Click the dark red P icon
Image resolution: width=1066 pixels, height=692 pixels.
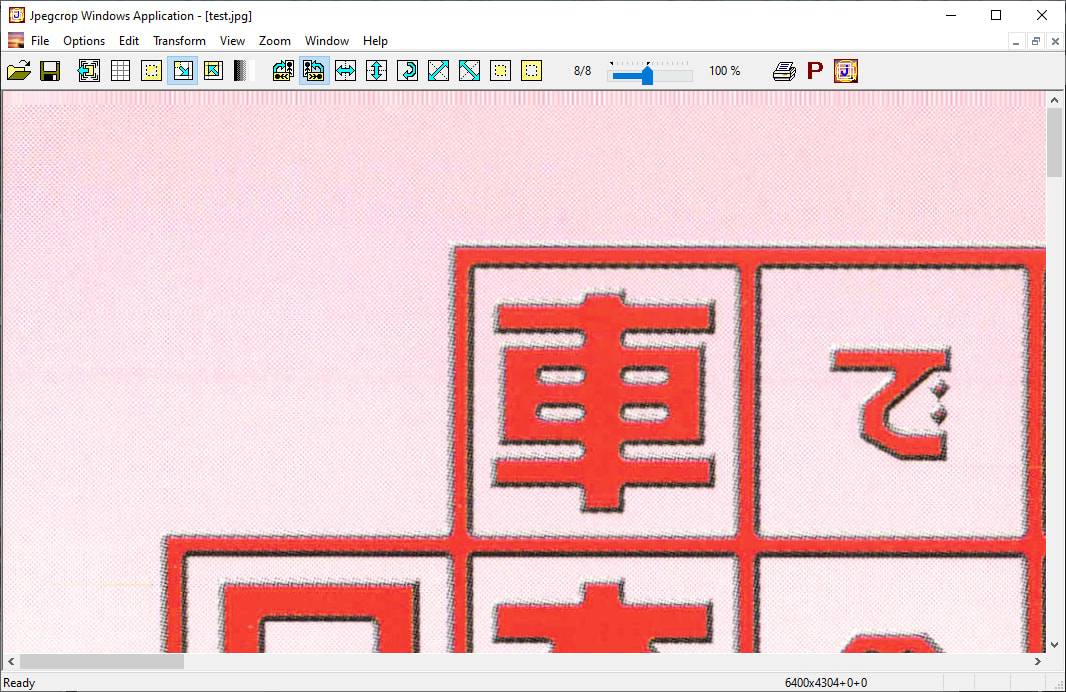coord(815,71)
